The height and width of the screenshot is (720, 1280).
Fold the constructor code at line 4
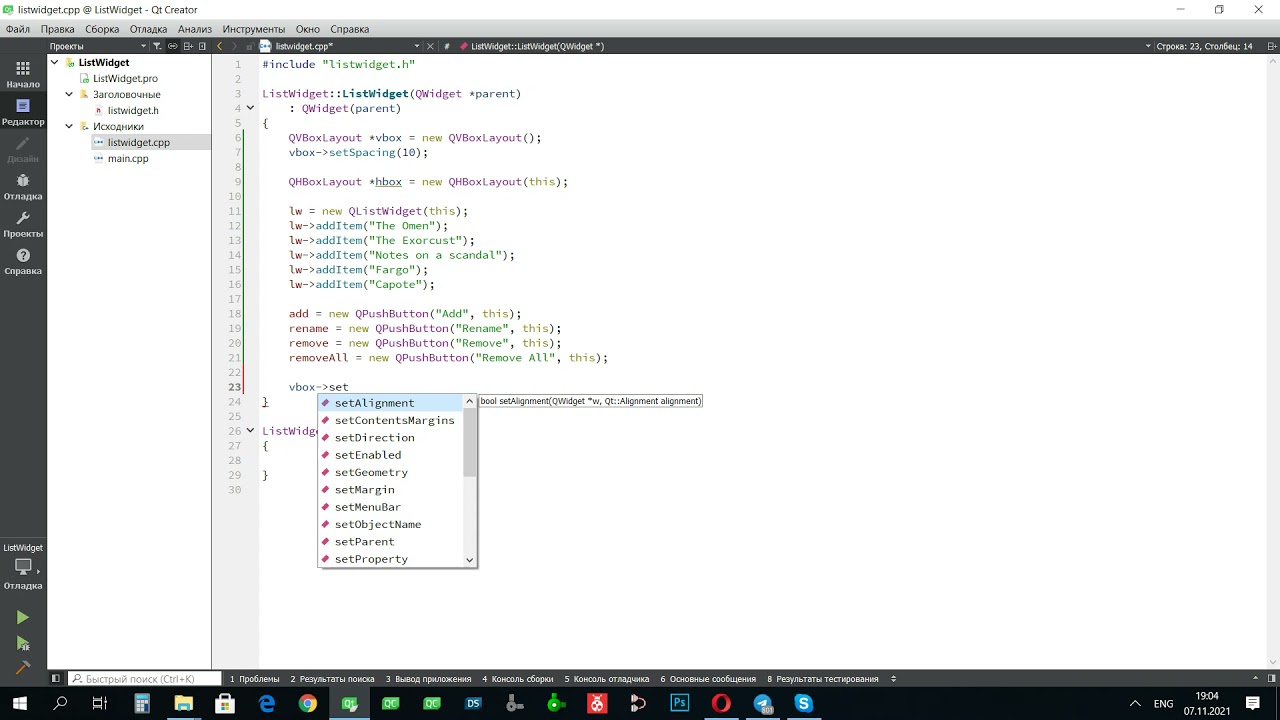(251, 108)
